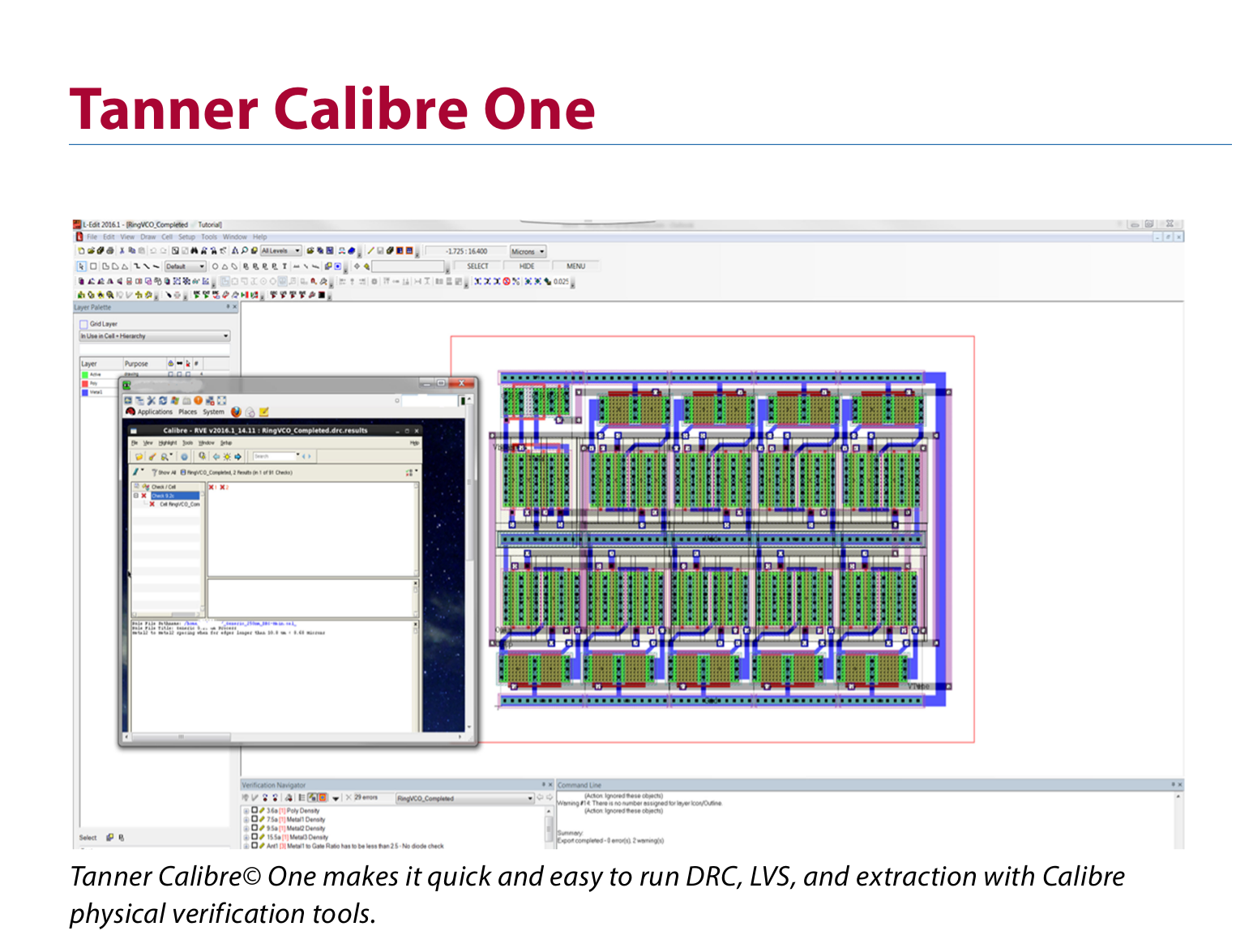
Task: Click the Print icon in L-Edit toolbar
Action: [110, 250]
